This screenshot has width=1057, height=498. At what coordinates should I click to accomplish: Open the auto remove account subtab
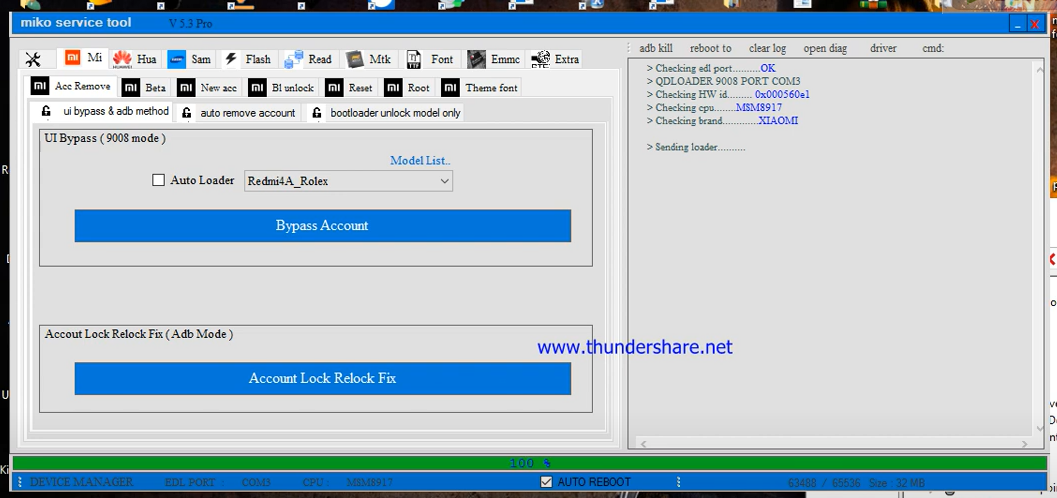pos(237,113)
